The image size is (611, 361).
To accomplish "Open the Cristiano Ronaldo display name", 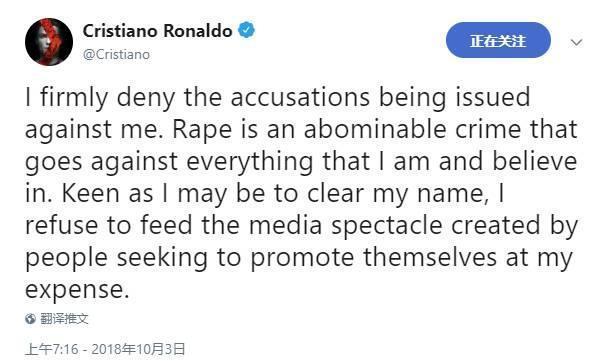I will (x=157, y=31).
